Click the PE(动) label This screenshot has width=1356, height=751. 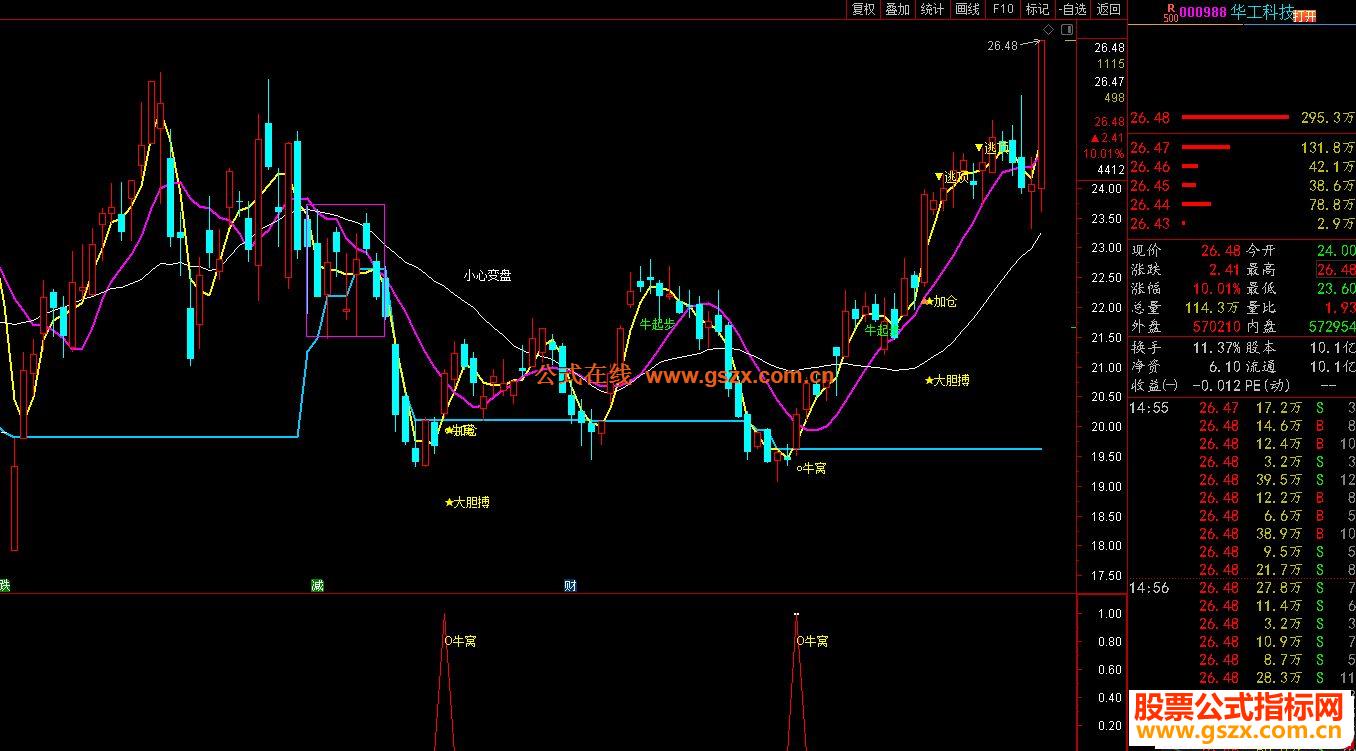click(x=1269, y=385)
